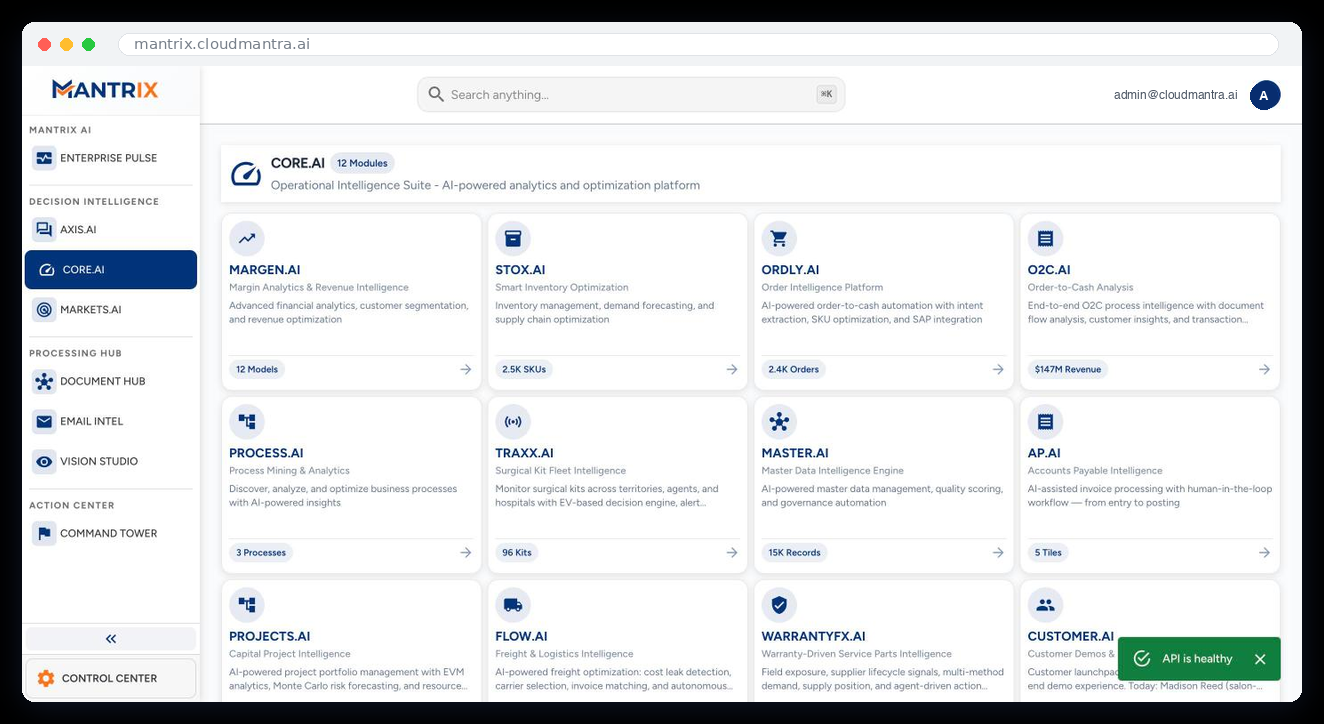Click the MARGEN.AI trending chart icon
The height and width of the screenshot is (724, 1324).
click(247, 238)
